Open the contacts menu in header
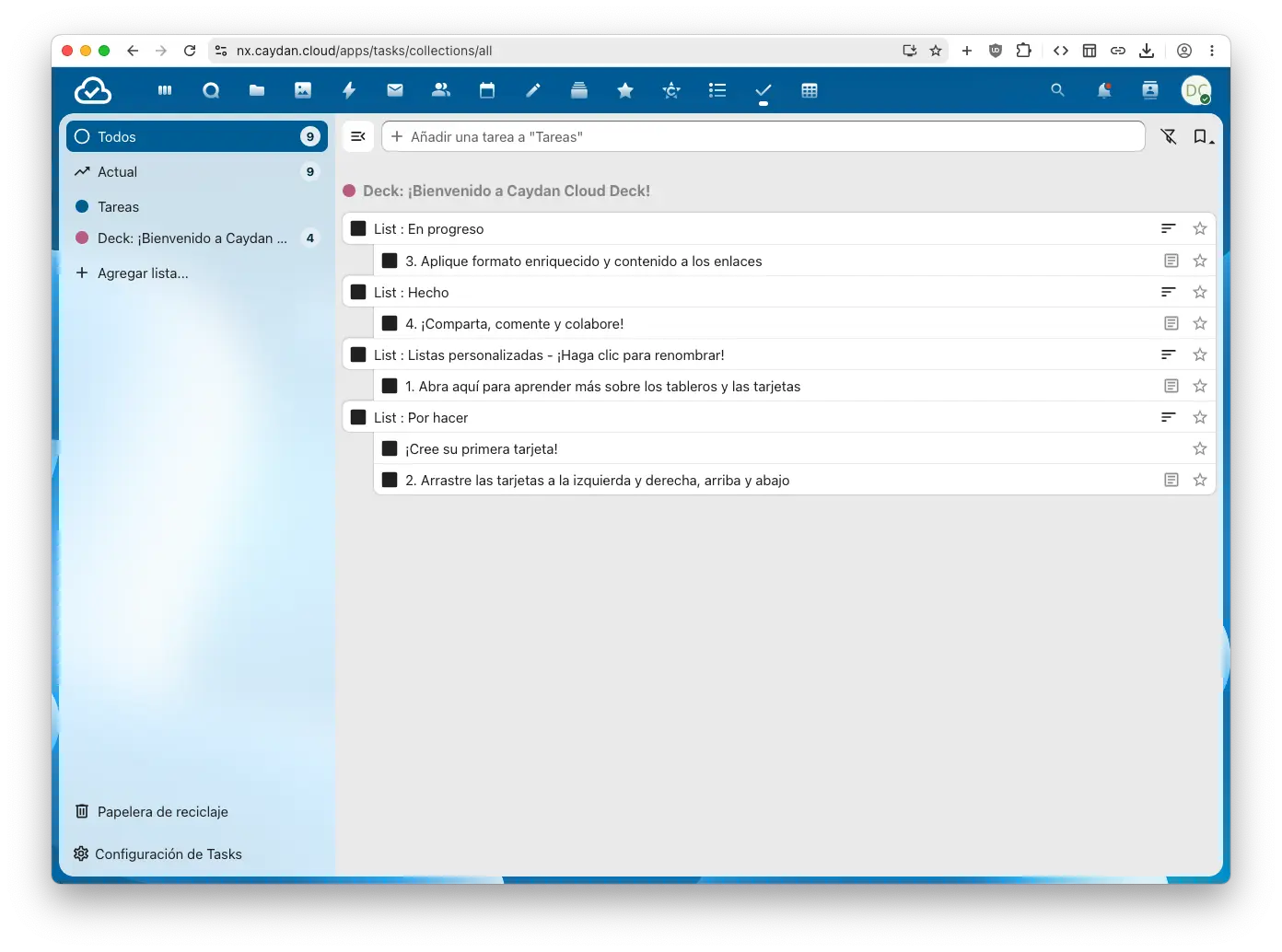This screenshot has height=952, width=1282. [x=1150, y=90]
